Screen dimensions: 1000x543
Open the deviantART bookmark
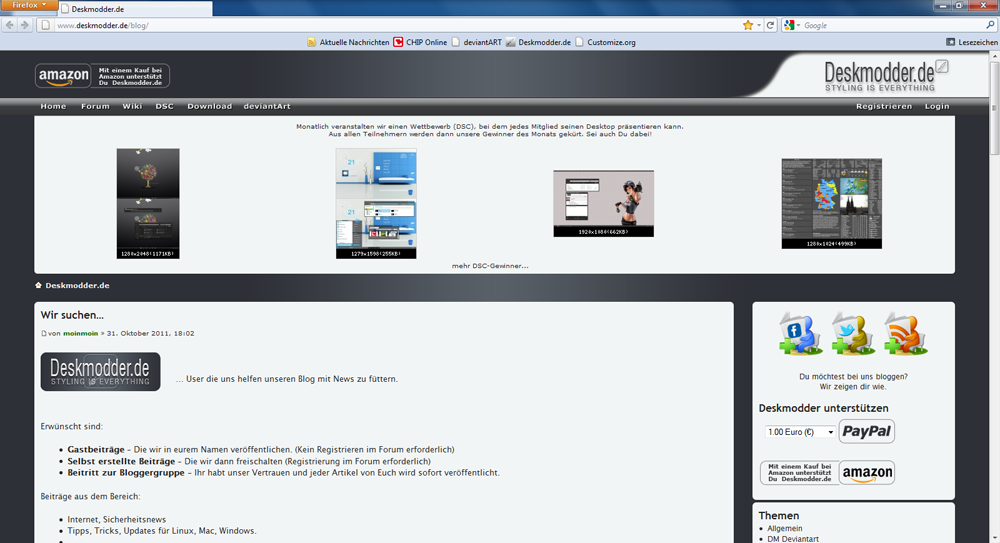(x=476, y=42)
